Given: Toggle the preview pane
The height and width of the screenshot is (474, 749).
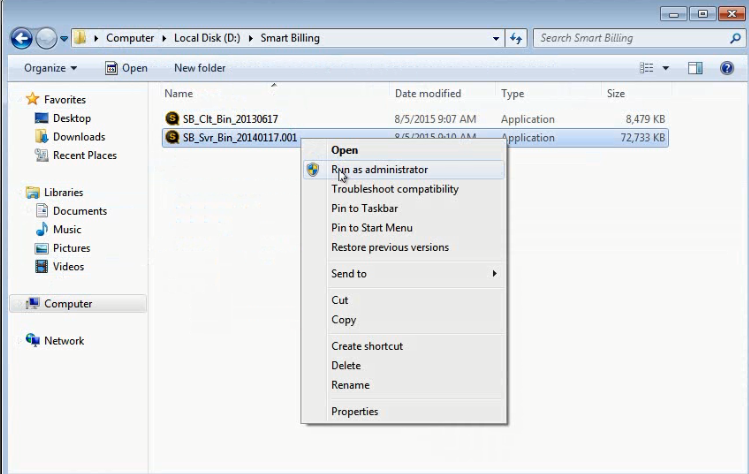Looking at the screenshot, I should coord(696,68).
